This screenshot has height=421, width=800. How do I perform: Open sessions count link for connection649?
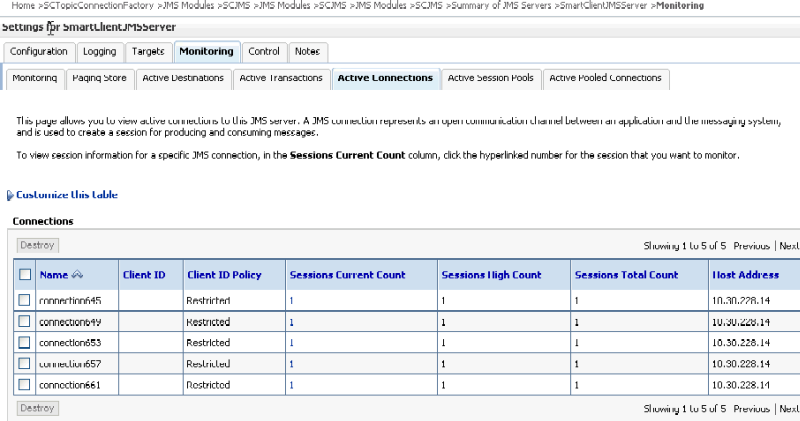[292, 322]
